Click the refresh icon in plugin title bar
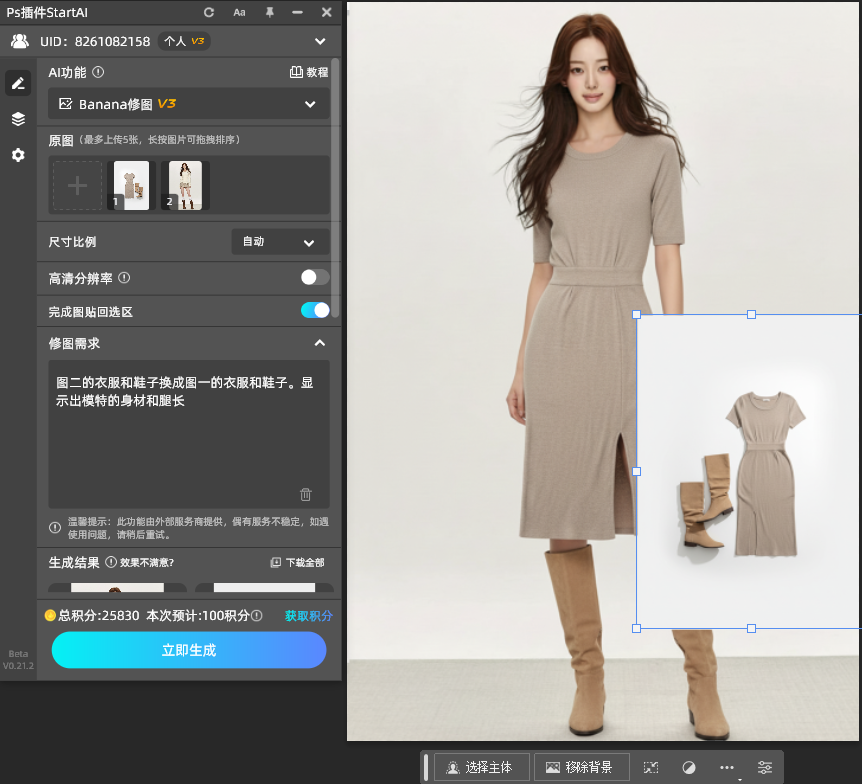The image size is (862, 784). [x=209, y=12]
